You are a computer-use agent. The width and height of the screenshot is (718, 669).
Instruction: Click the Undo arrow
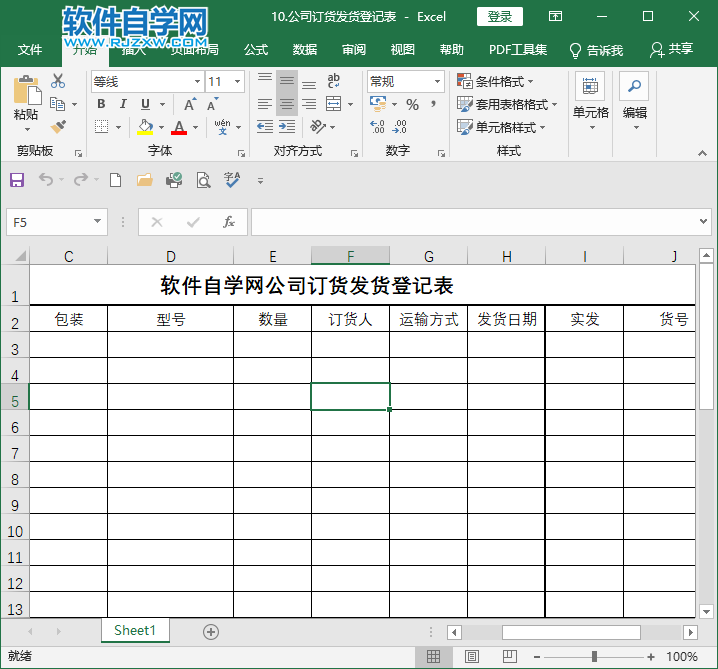[46, 179]
